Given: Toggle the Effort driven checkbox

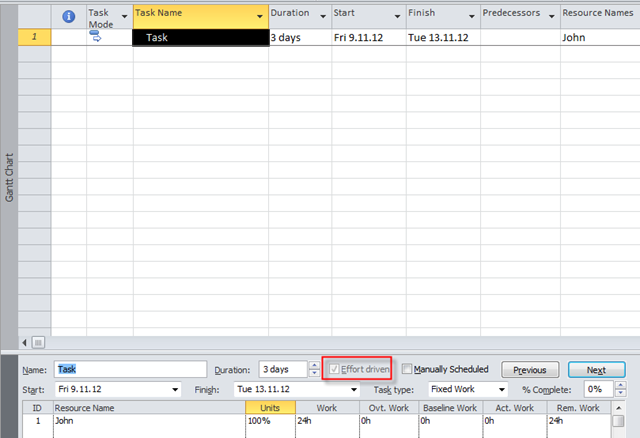Looking at the screenshot, I should (x=336, y=369).
